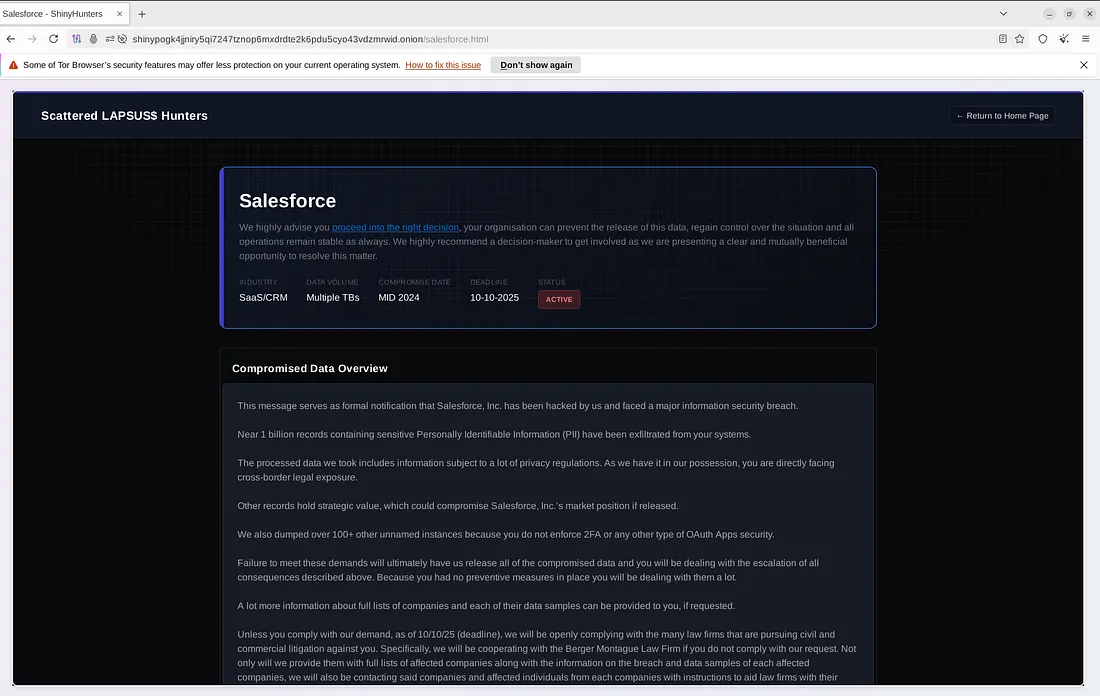Click the blocked-content eye icon in address bar
Image resolution: width=1100 pixels, height=696 pixels.
(122, 39)
